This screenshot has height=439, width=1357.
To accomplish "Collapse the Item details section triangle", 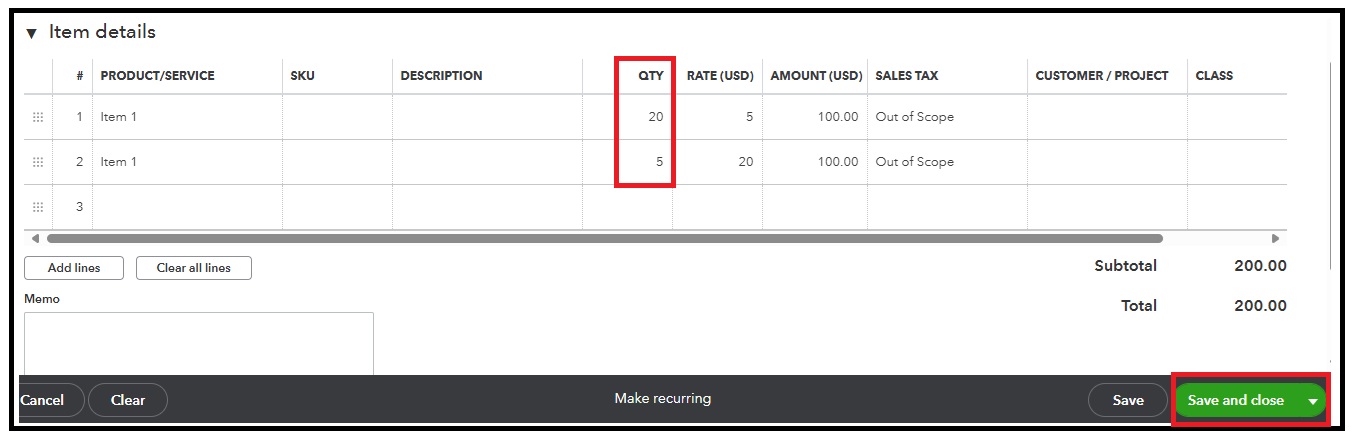I will (x=31, y=33).
